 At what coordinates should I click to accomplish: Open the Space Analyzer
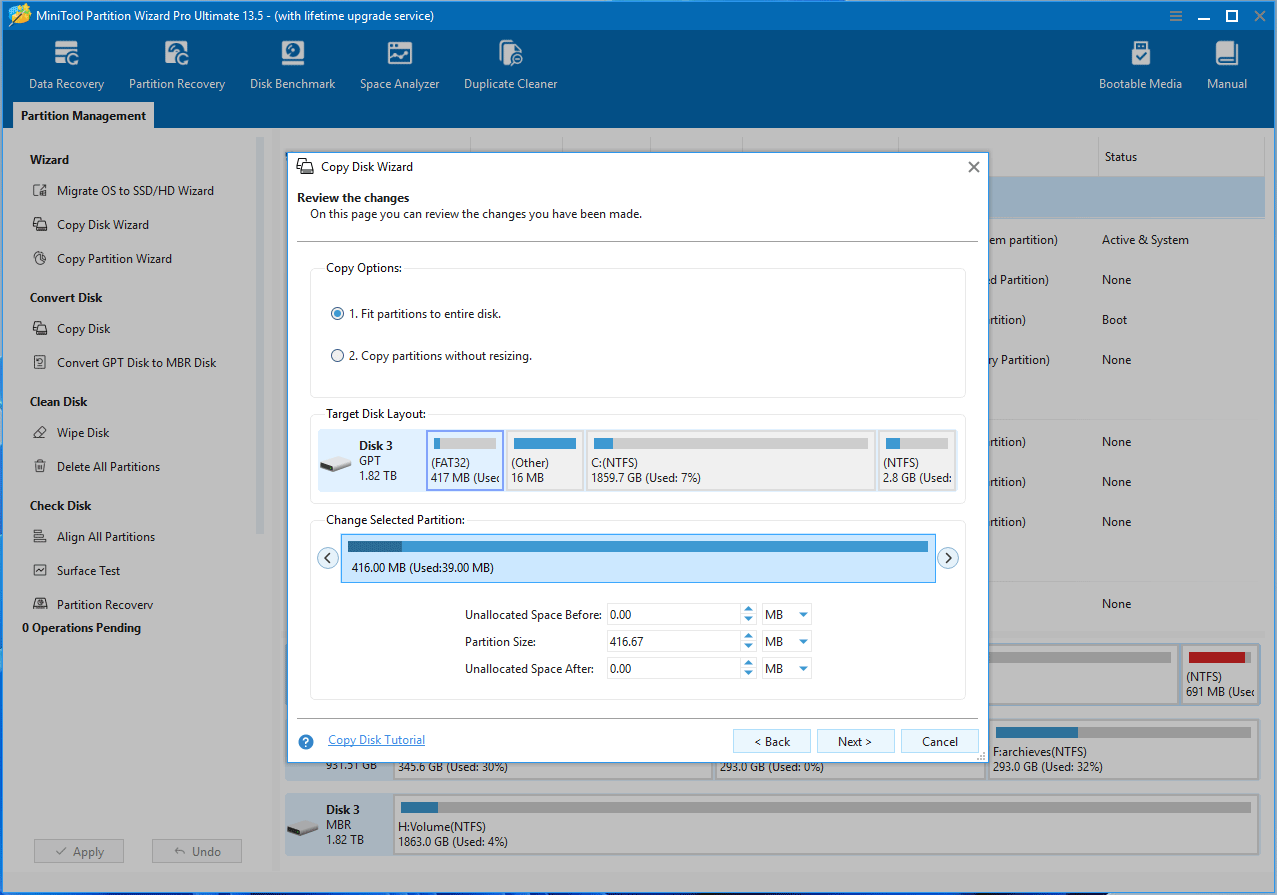399,63
